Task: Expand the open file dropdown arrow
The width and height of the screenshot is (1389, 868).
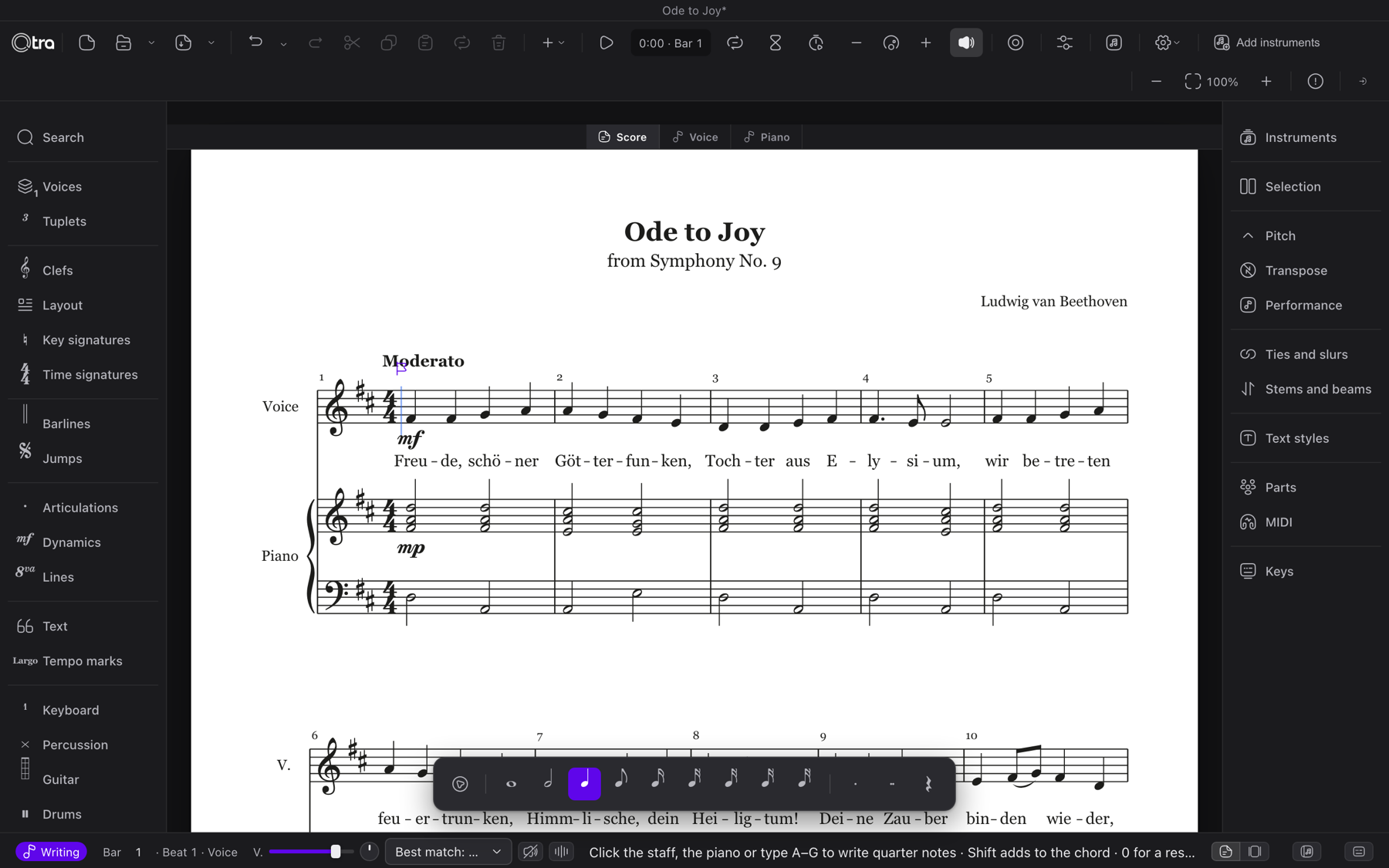Action: click(151, 43)
